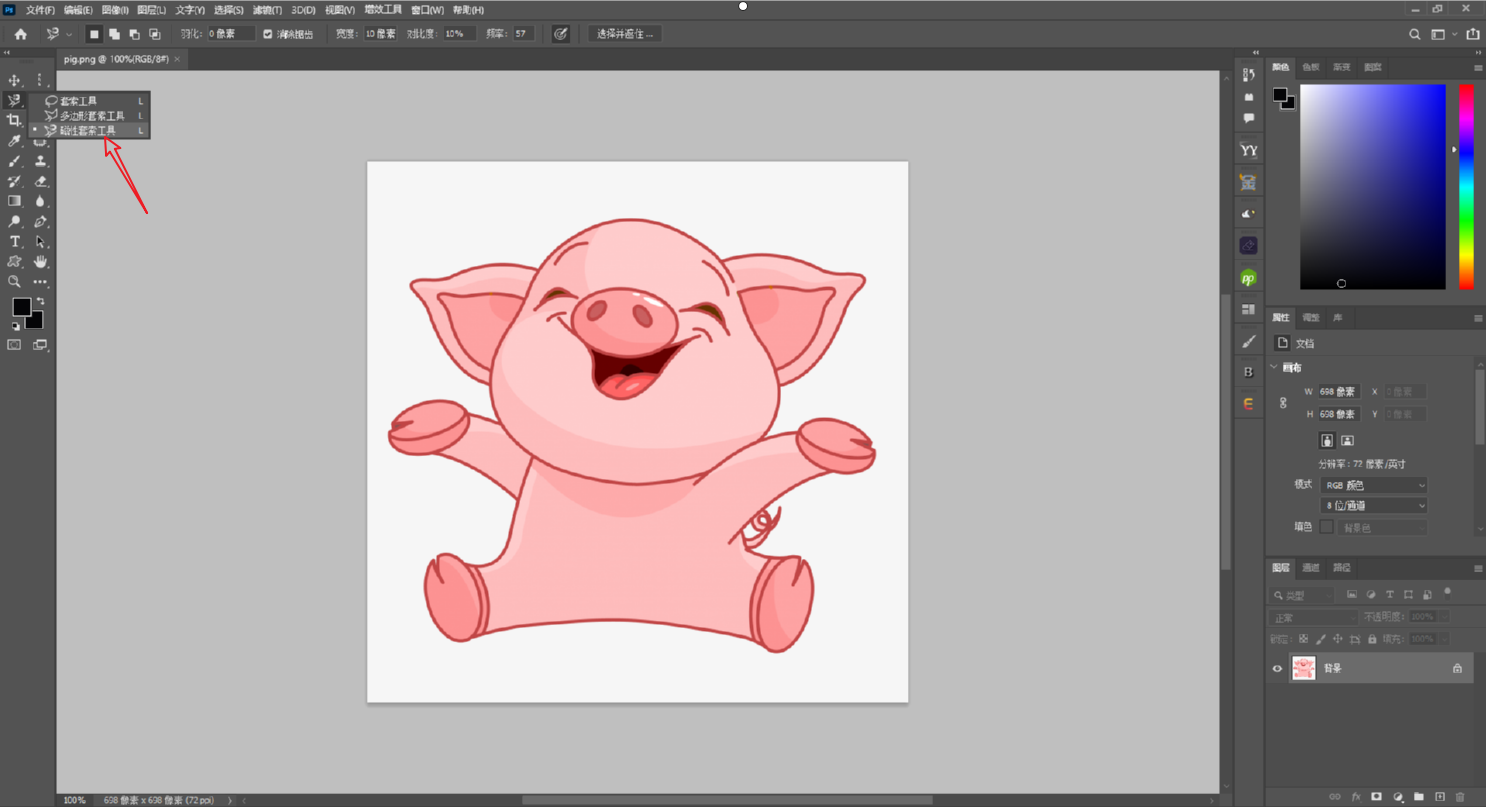Open the 正常 blend mode dropdown

click(x=1313, y=618)
